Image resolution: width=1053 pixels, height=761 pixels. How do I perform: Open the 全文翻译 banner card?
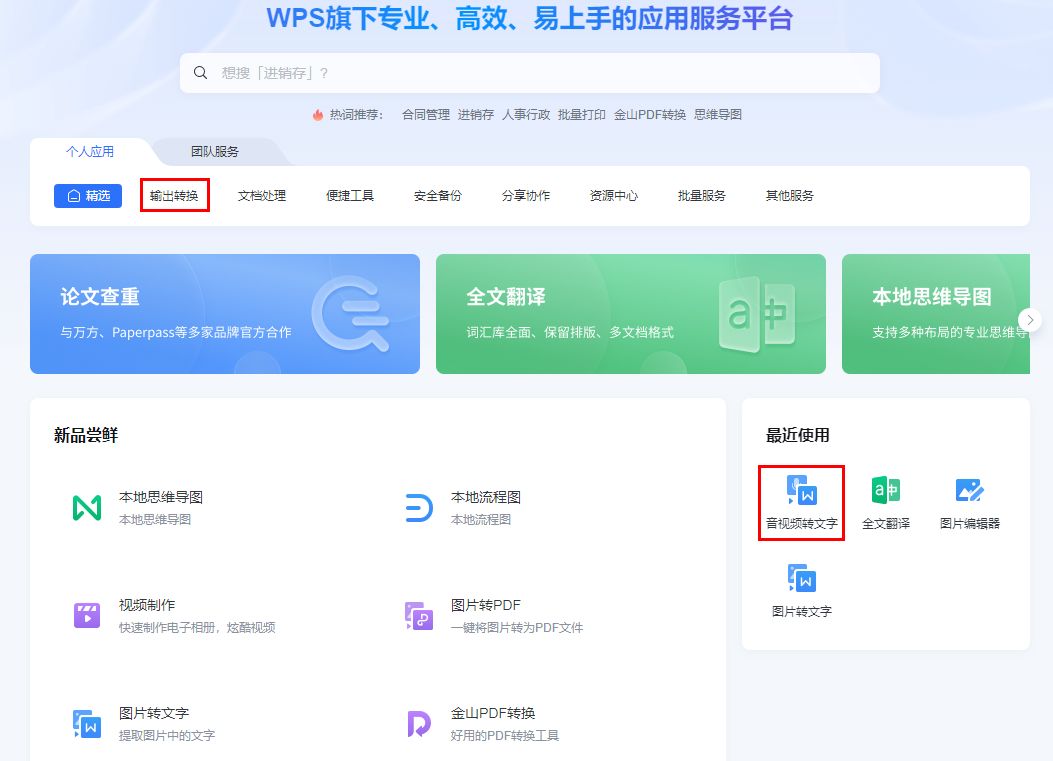click(631, 314)
